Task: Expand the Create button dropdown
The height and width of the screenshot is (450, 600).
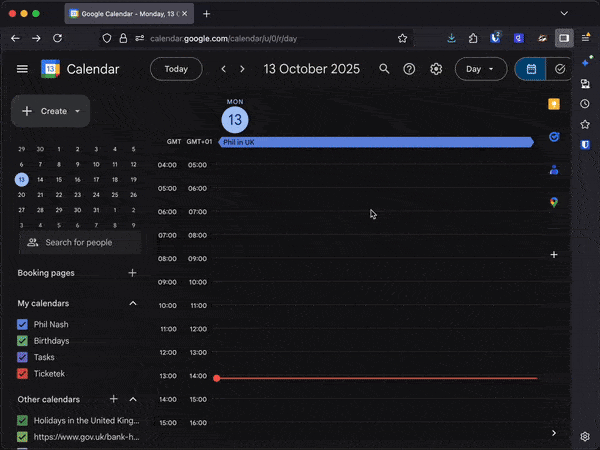Action: (x=77, y=111)
